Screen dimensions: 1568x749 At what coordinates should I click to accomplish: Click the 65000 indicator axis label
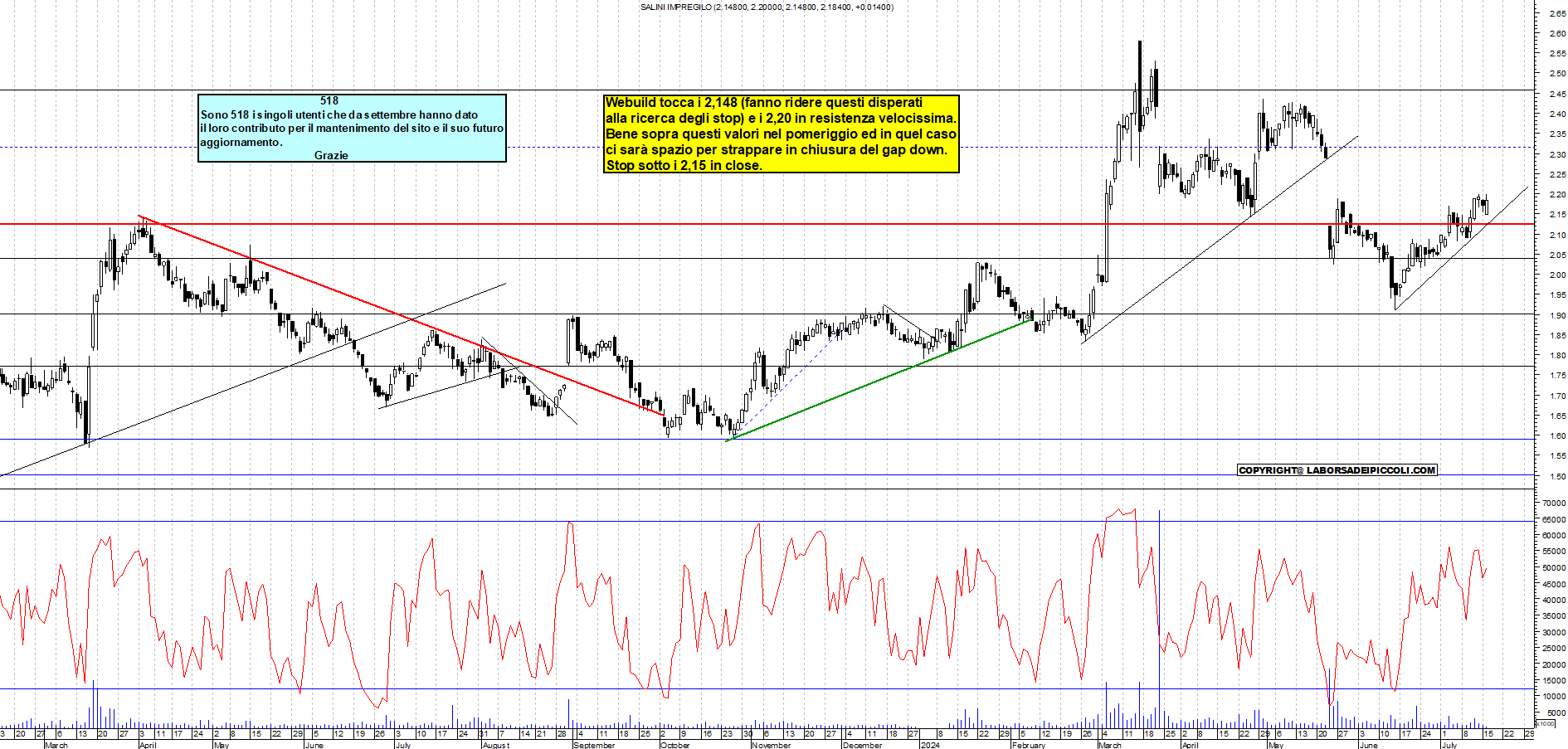pos(1554,519)
